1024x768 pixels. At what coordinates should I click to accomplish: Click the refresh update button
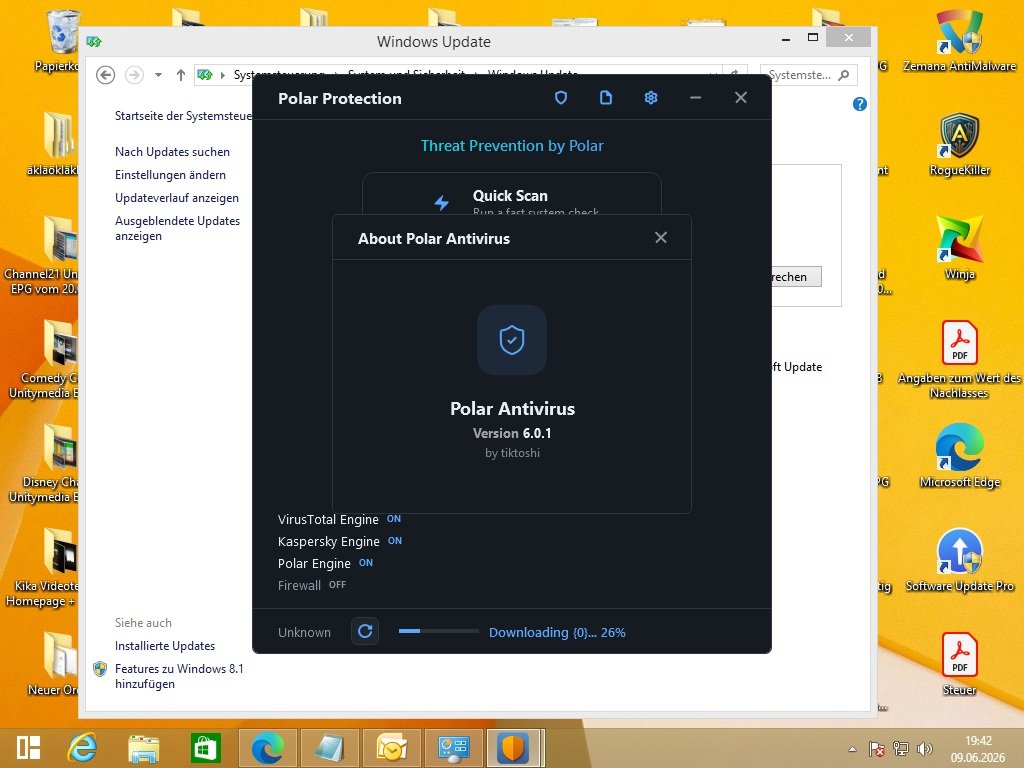point(365,632)
